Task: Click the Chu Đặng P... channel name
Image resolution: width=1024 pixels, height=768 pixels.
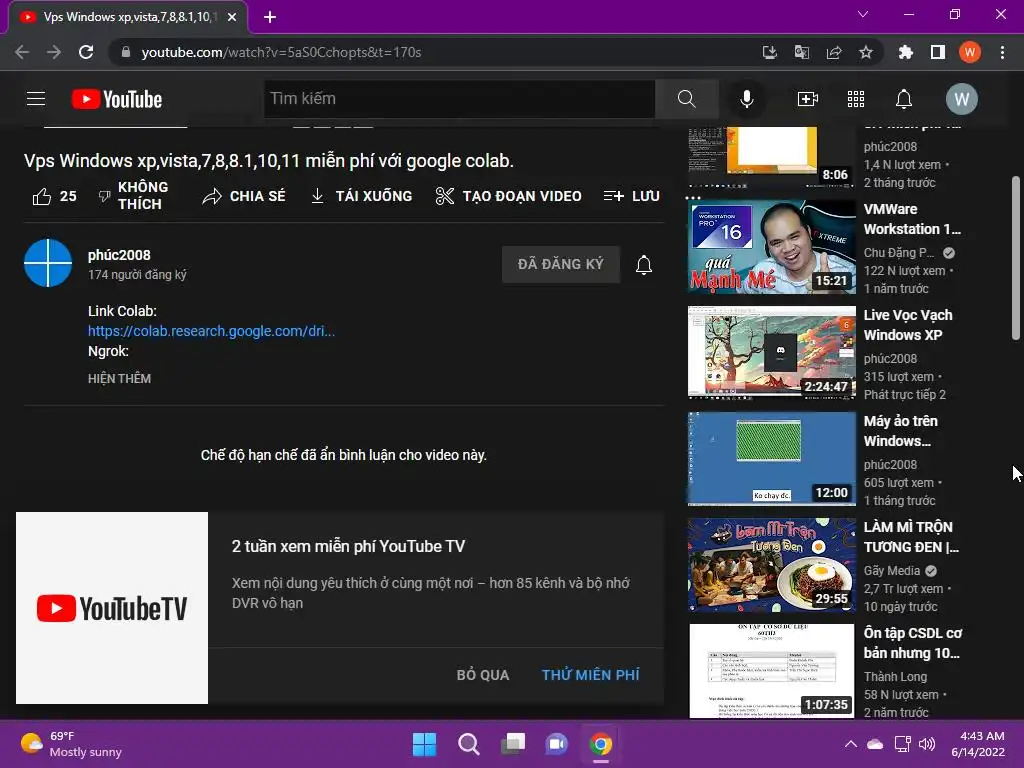Action: coord(899,253)
